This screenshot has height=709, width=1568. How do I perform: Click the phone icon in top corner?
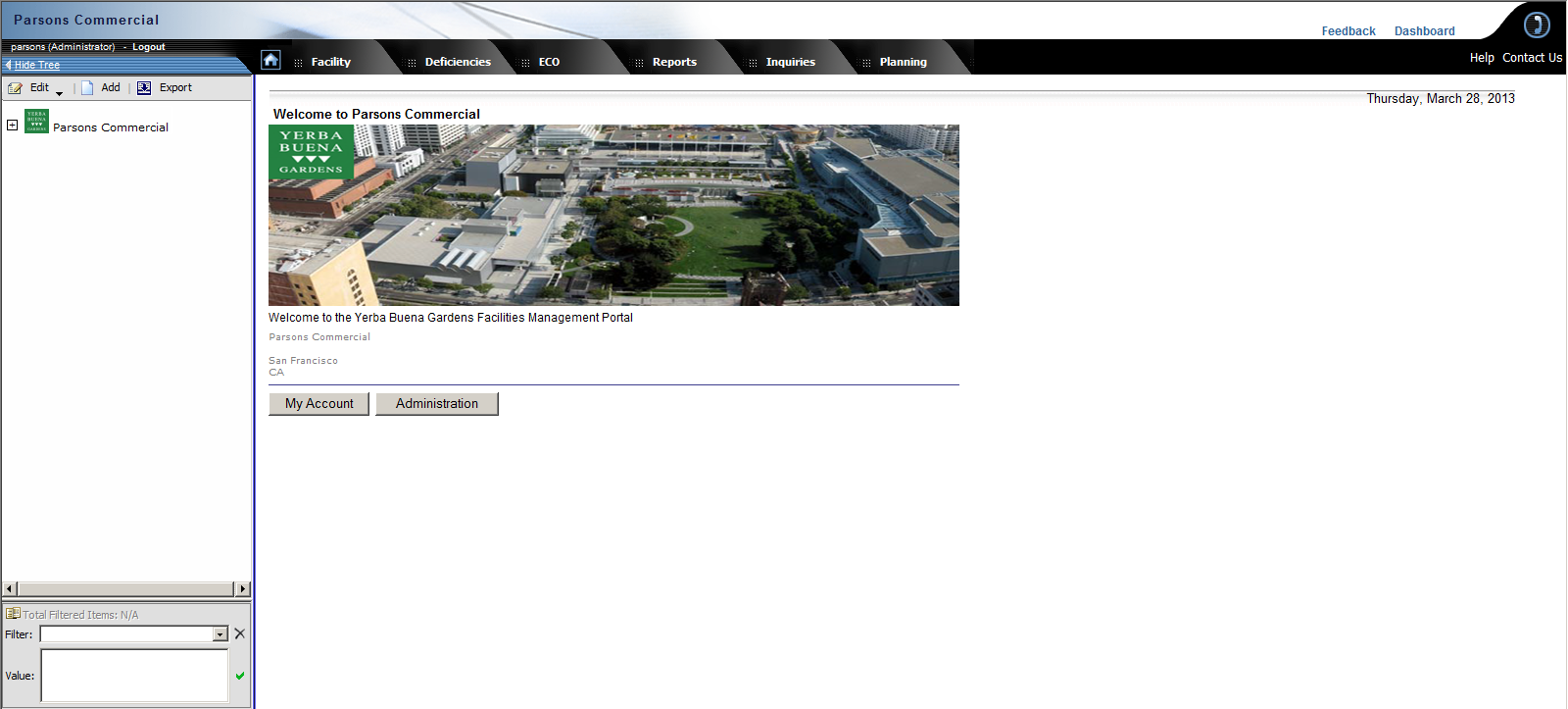click(x=1537, y=24)
